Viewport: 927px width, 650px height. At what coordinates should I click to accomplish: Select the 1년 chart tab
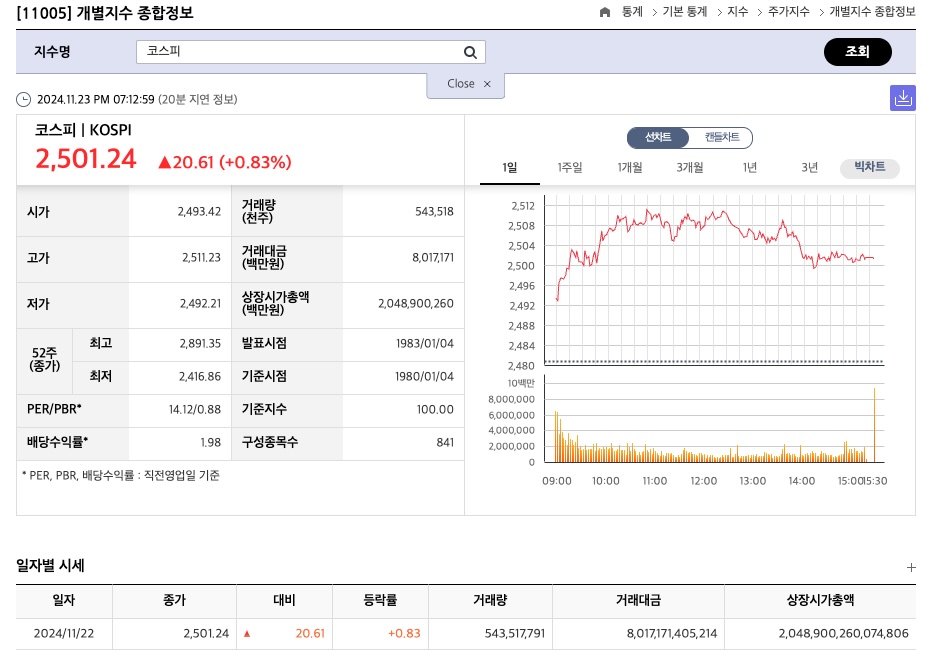coord(750,167)
